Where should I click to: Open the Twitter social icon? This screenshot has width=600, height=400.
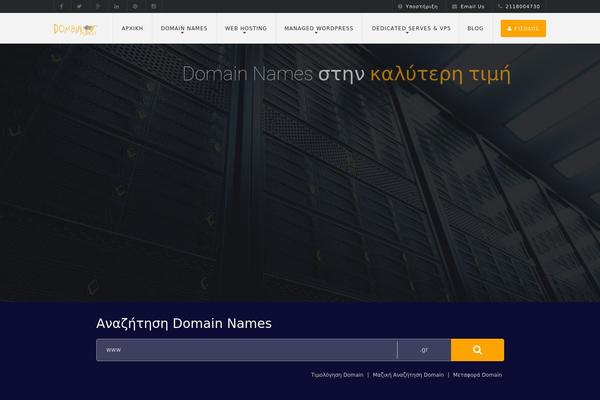pyautogui.click(x=79, y=6)
